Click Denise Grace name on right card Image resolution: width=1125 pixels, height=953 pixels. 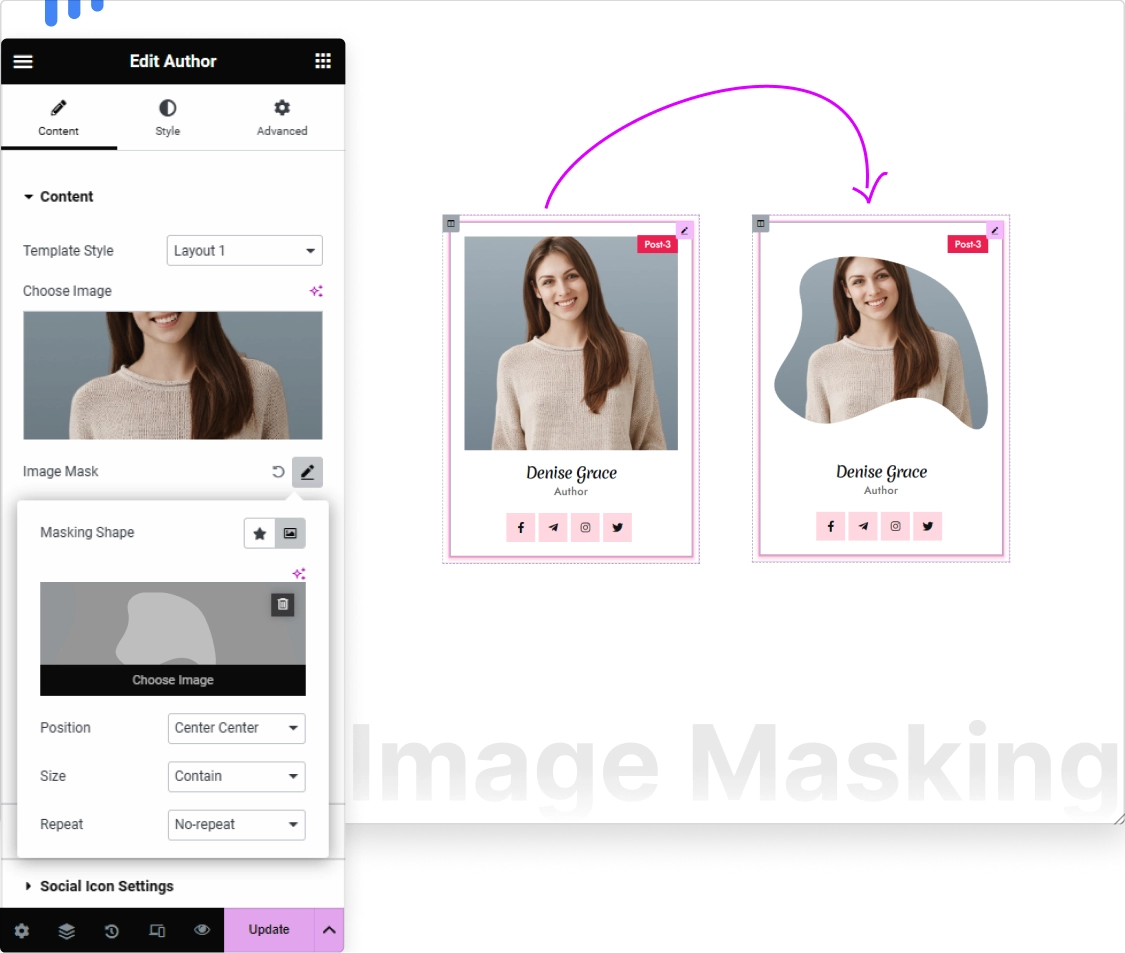tap(881, 471)
